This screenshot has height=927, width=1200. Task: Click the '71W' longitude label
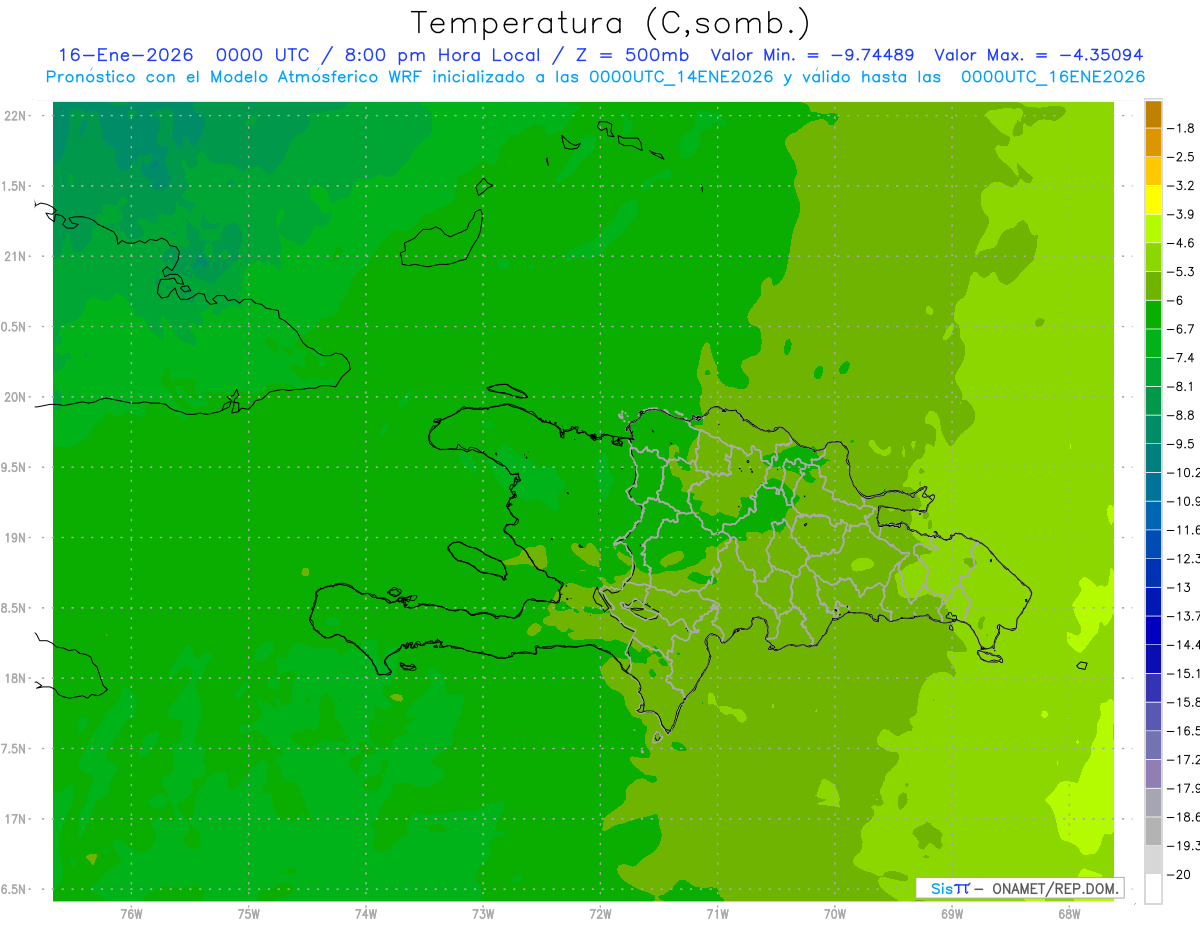tap(717, 913)
